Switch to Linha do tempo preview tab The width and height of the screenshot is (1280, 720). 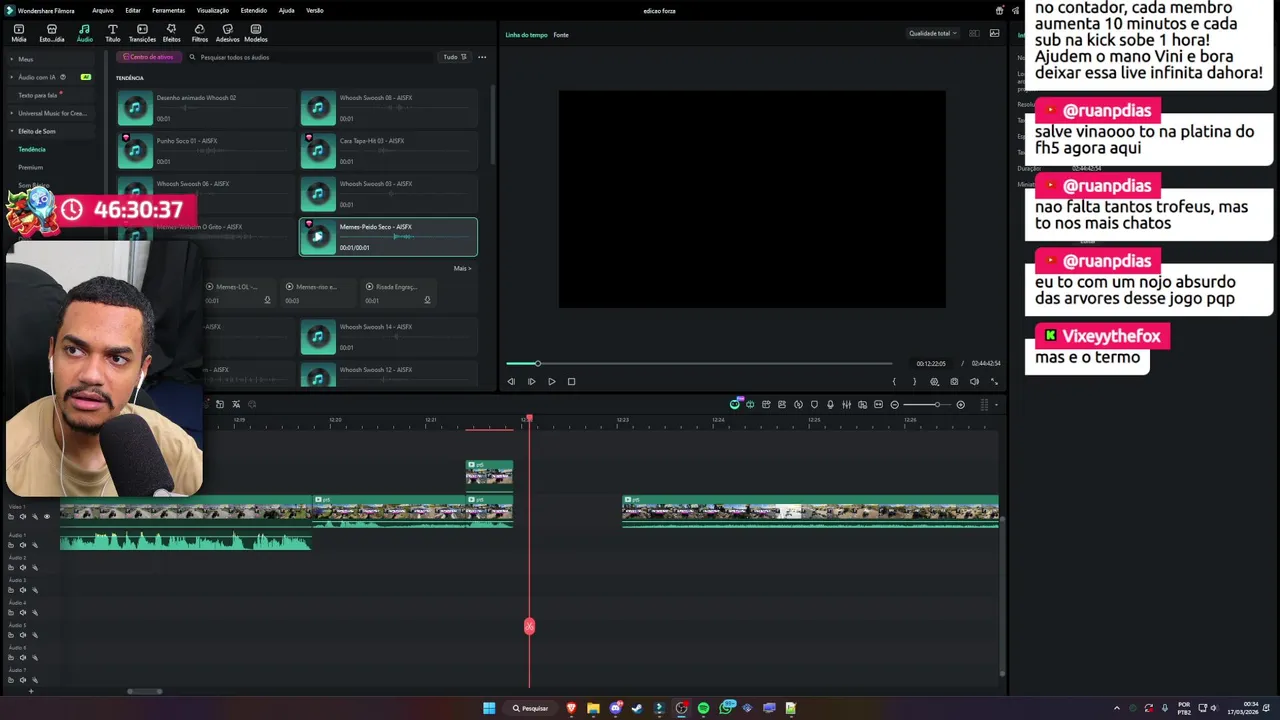pos(526,35)
